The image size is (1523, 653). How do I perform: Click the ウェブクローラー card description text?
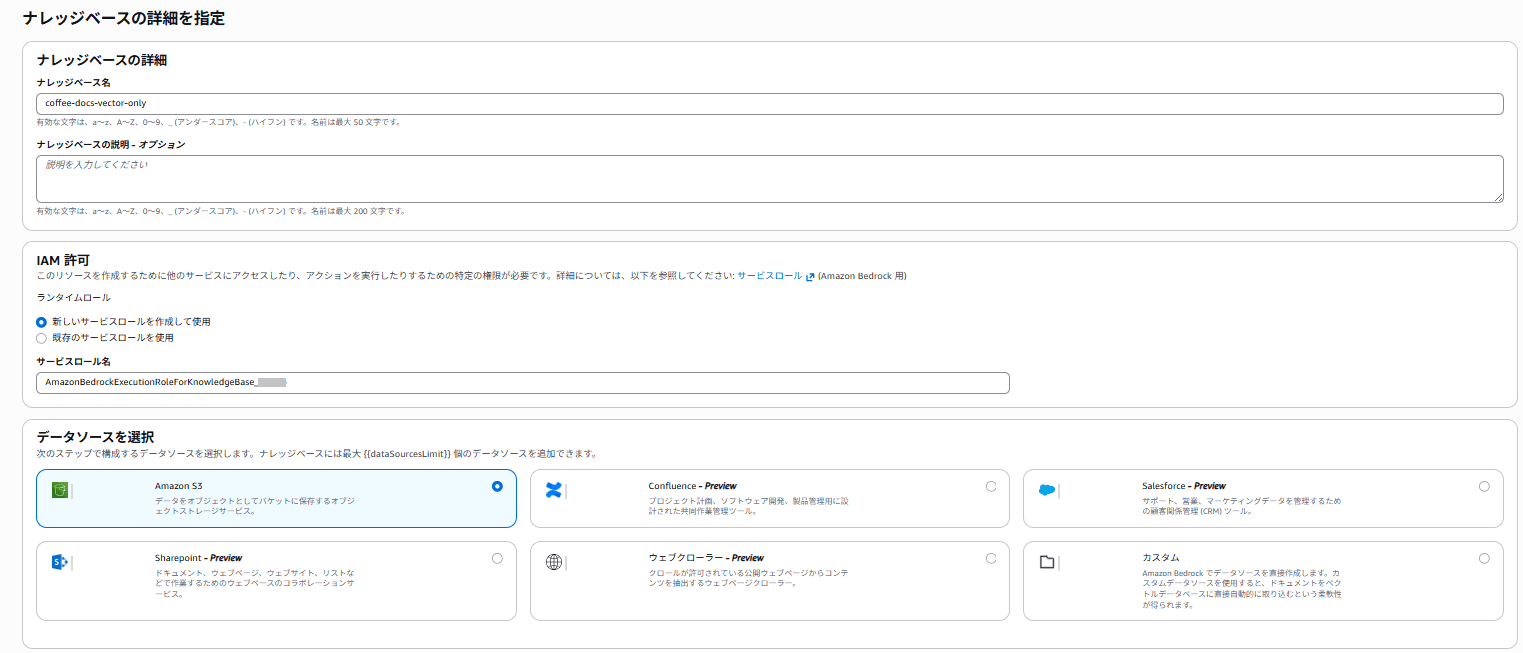click(x=748, y=577)
